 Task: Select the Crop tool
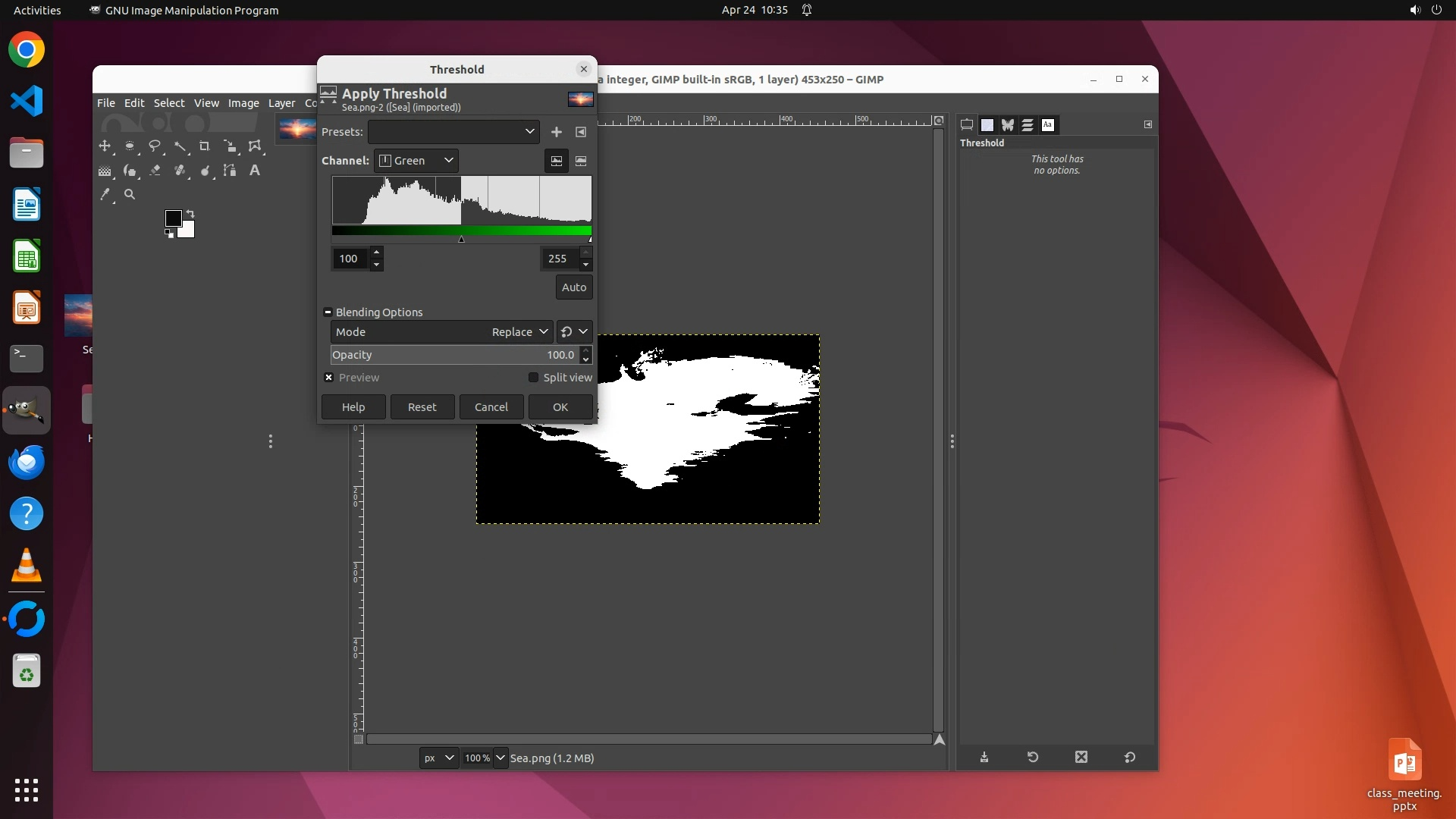coord(204,146)
